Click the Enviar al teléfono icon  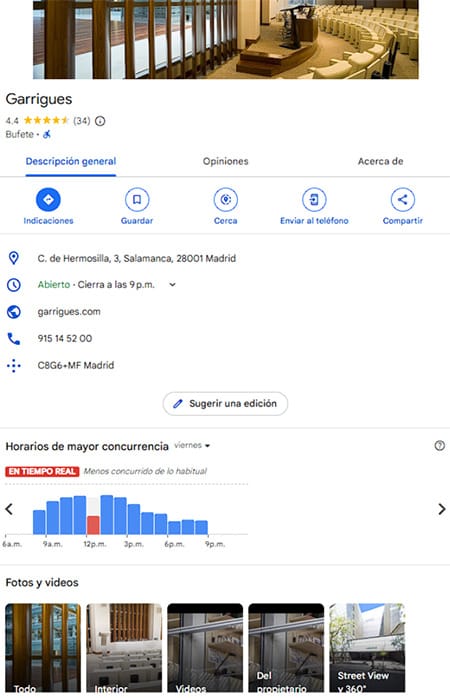pyautogui.click(x=314, y=199)
